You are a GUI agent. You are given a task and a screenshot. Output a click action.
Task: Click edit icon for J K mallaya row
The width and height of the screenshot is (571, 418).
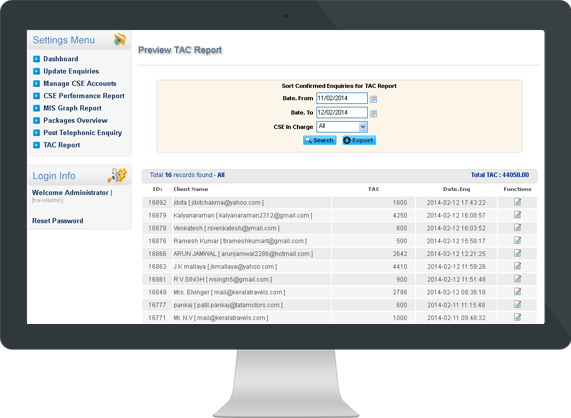coord(517,266)
